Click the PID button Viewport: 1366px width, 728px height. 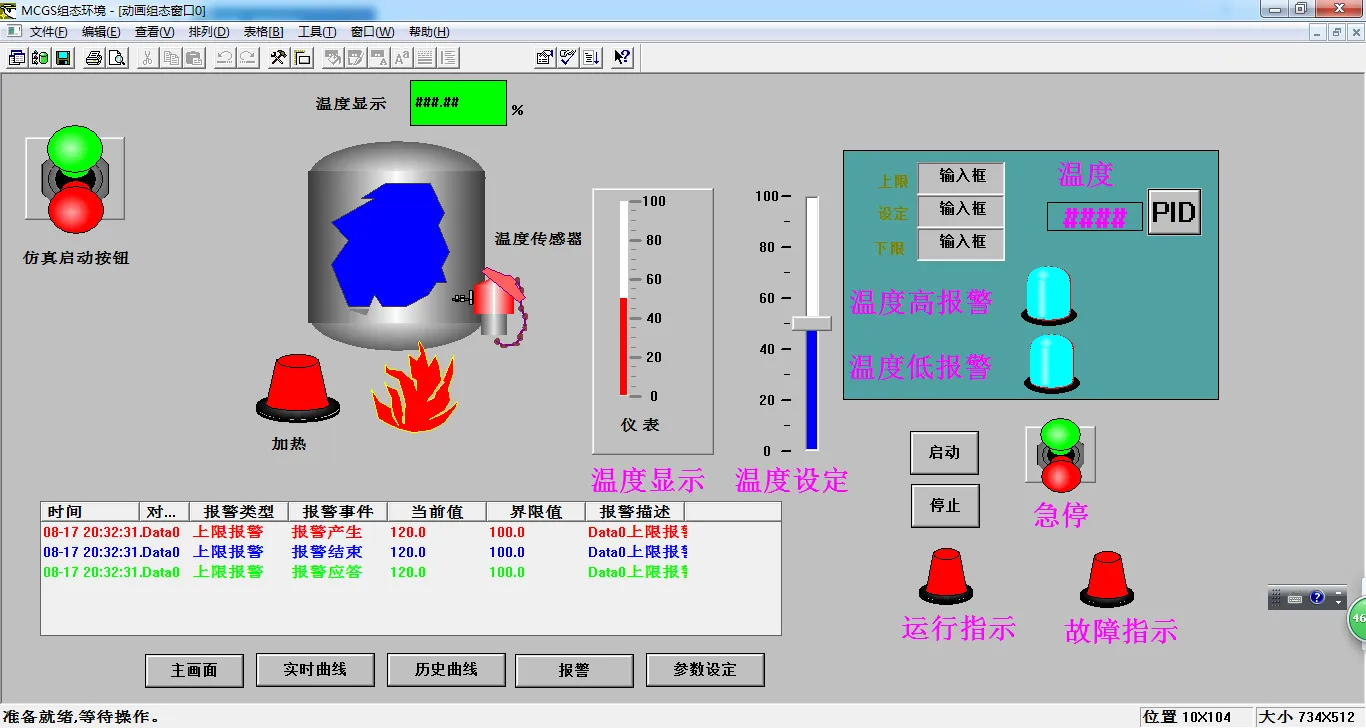point(1174,212)
